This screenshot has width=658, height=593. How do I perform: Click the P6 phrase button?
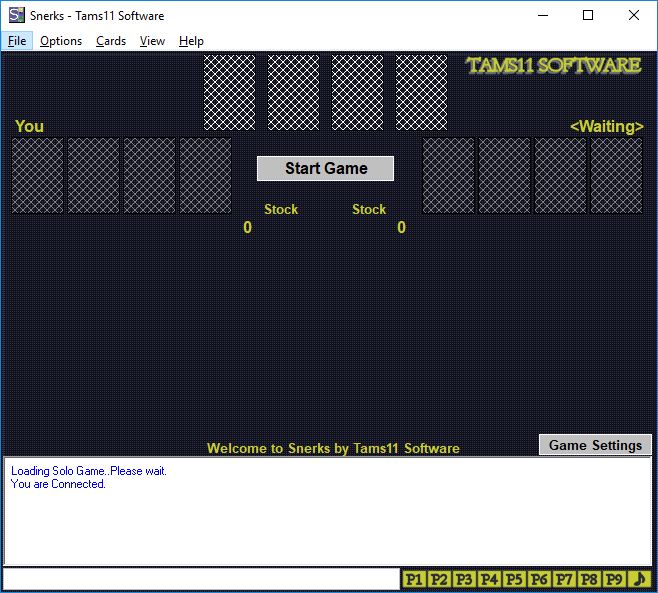pos(539,579)
